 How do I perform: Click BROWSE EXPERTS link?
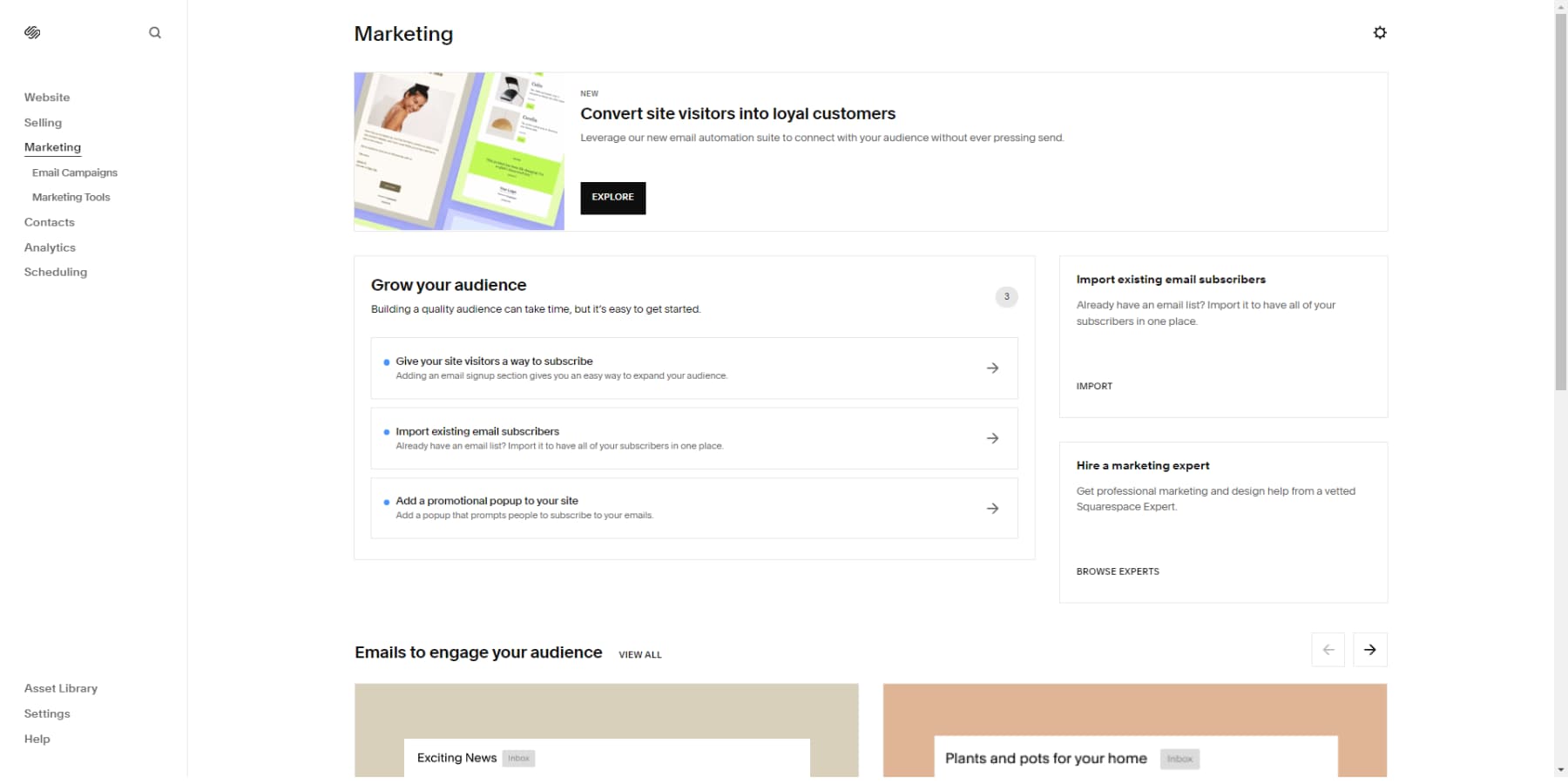pyautogui.click(x=1118, y=571)
